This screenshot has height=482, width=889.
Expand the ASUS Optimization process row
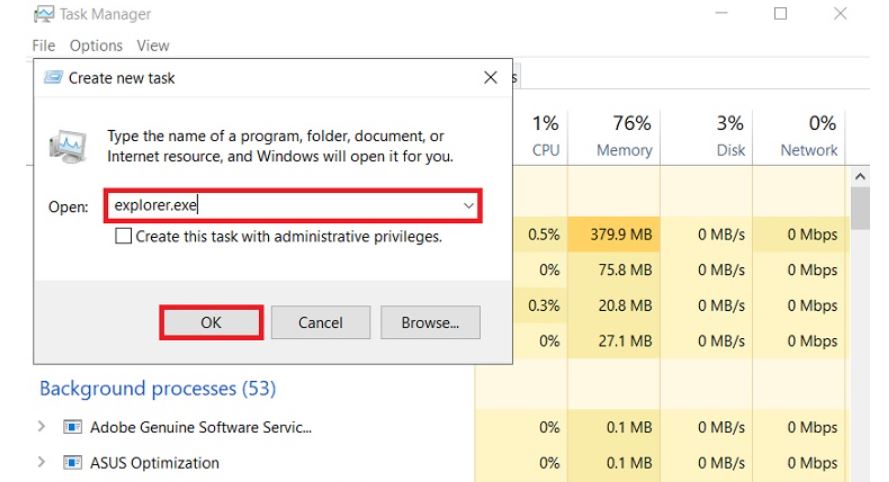tap(42, 463)
